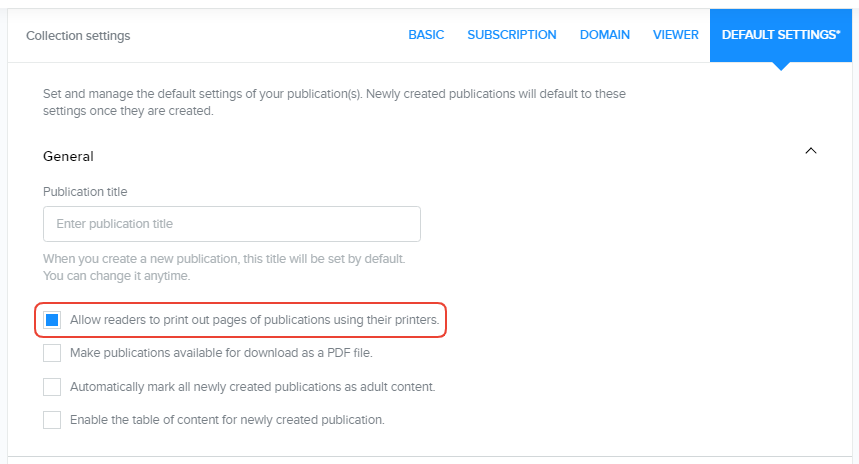The width and height of the screenshot is (859, 464).
Task: Click the 'Allow readers to print out pages' label
Action: pyautogui.click(x=254, y=320)
